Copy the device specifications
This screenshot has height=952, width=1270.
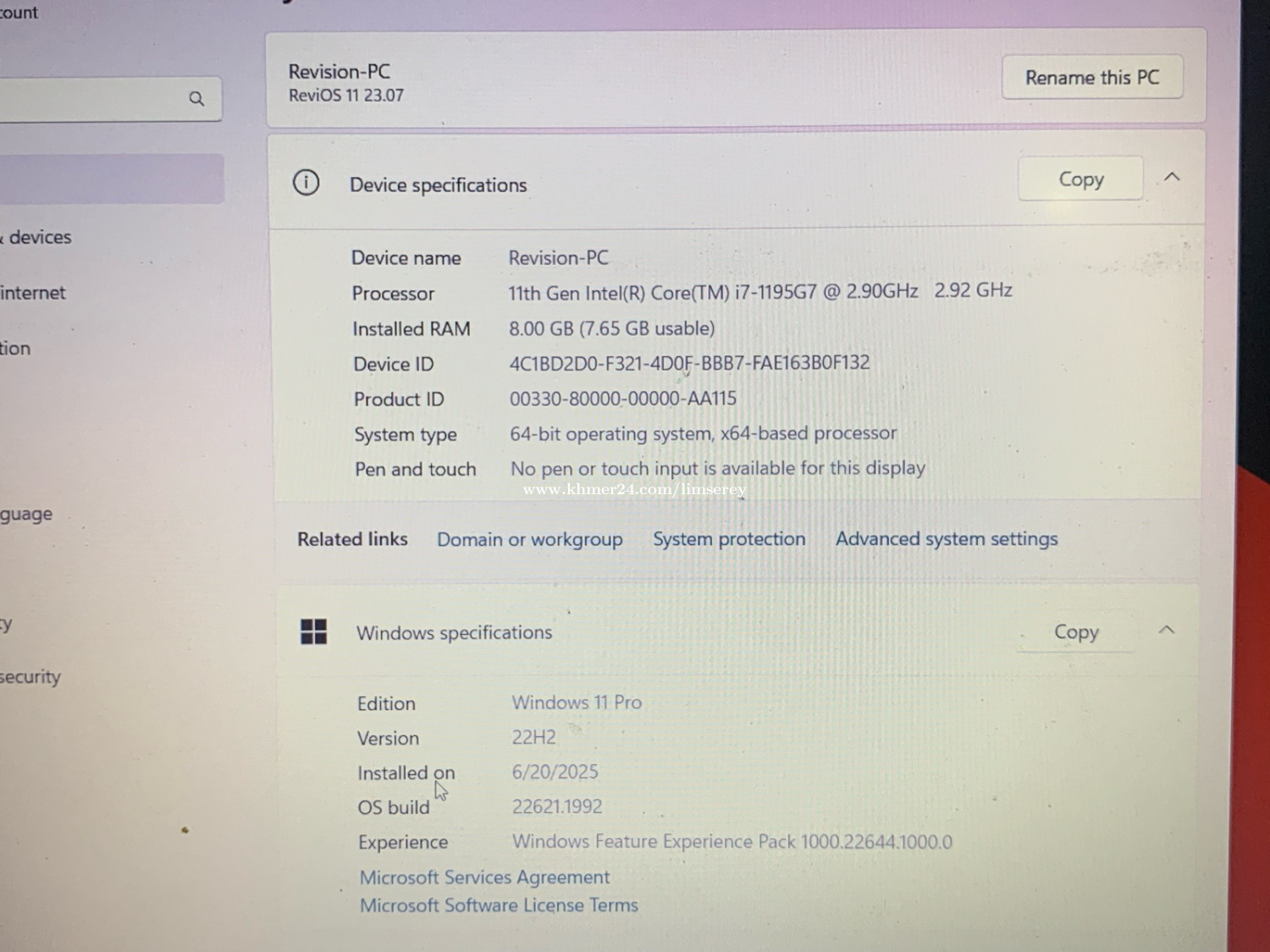coord(1081,179)
